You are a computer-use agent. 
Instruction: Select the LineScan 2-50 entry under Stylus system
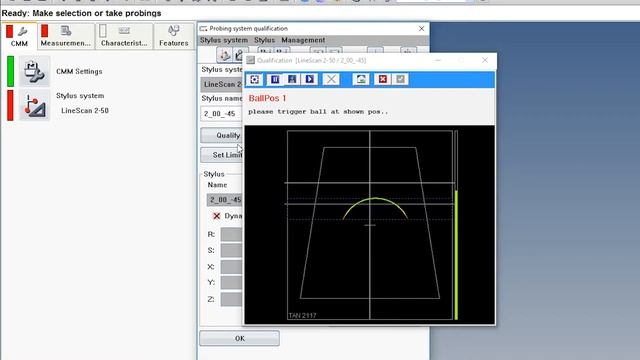click(85, 111)
